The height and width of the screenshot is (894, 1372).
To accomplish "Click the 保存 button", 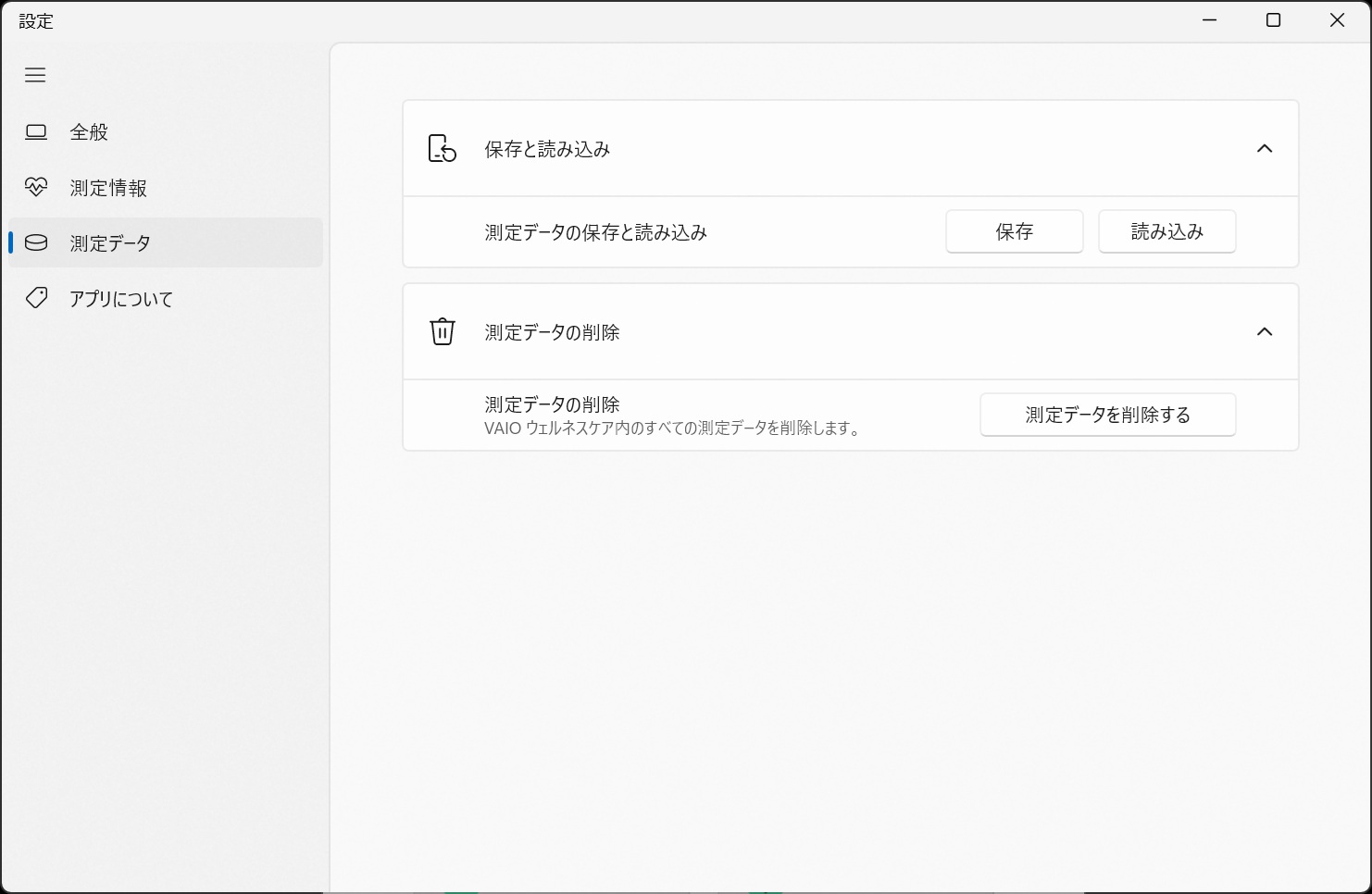I will (x=1015, y=231).
